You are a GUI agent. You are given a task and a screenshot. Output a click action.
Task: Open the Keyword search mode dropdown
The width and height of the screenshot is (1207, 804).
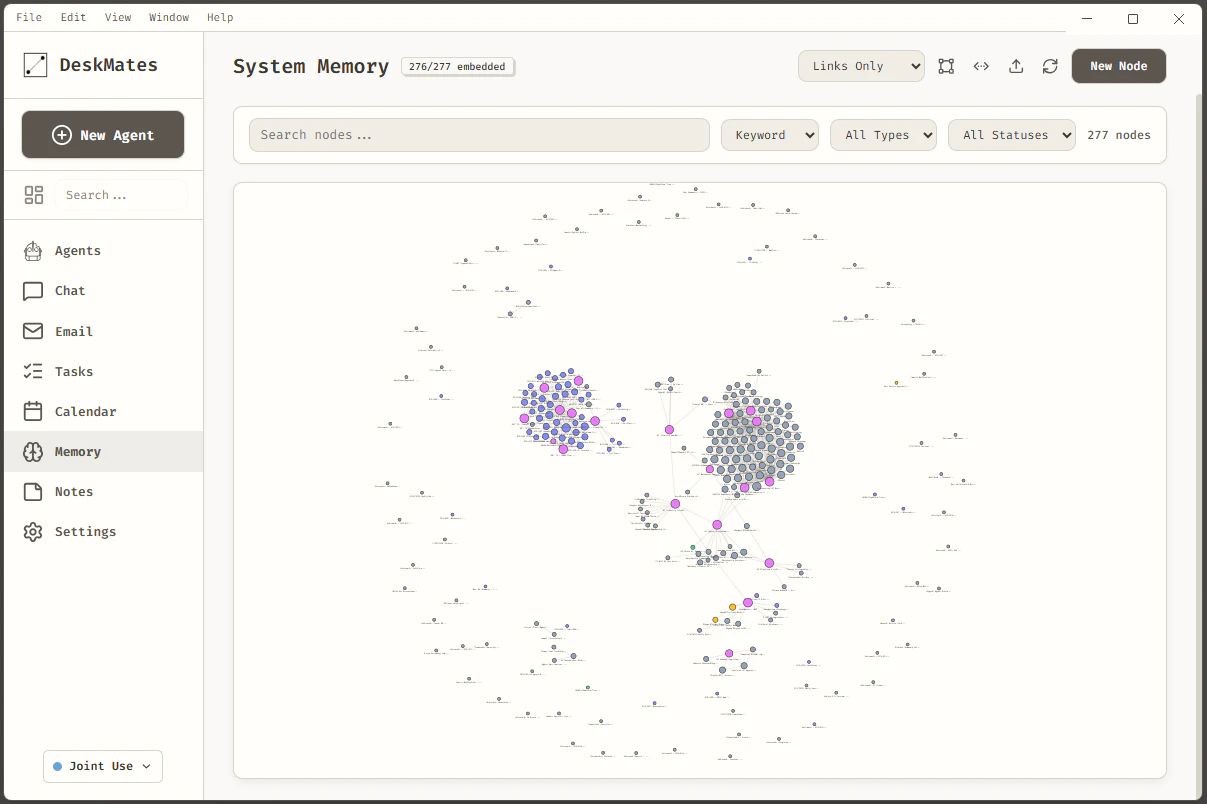[770, 135]
